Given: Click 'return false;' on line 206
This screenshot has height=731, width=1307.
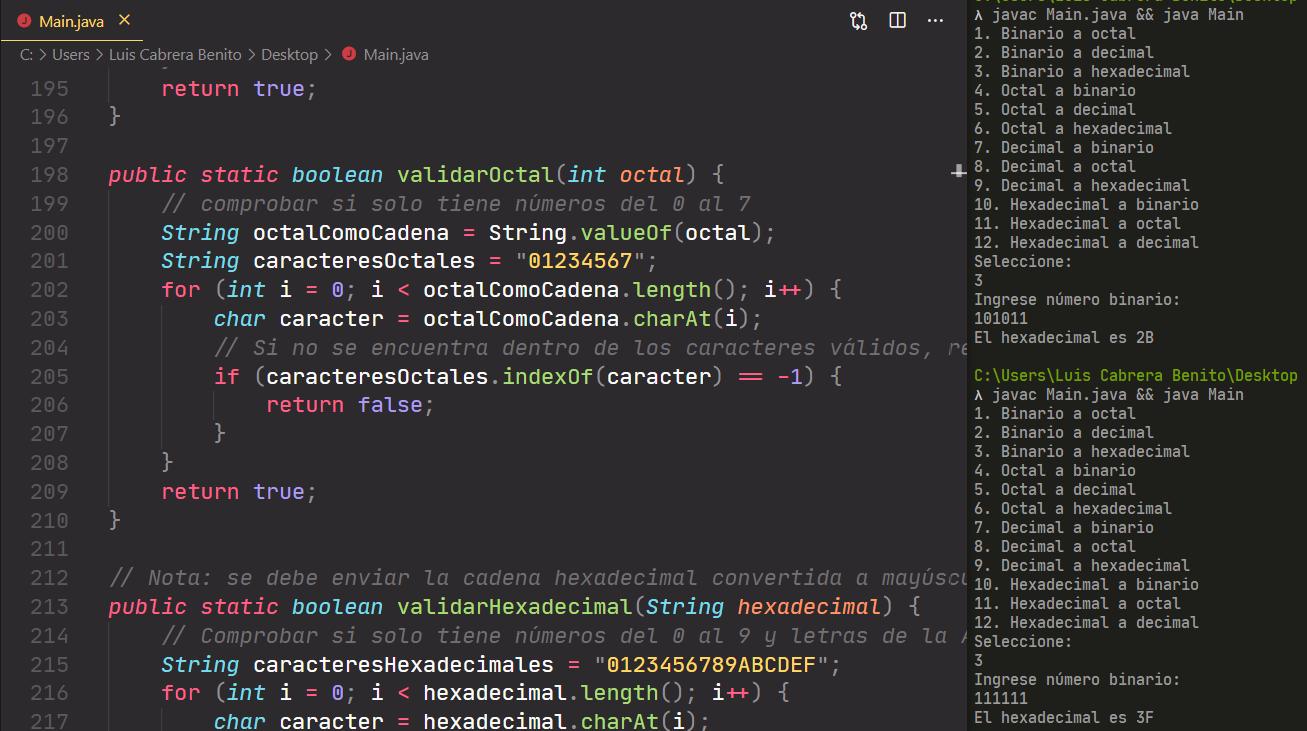Looking at the screenshot, I should pos(351,405).
